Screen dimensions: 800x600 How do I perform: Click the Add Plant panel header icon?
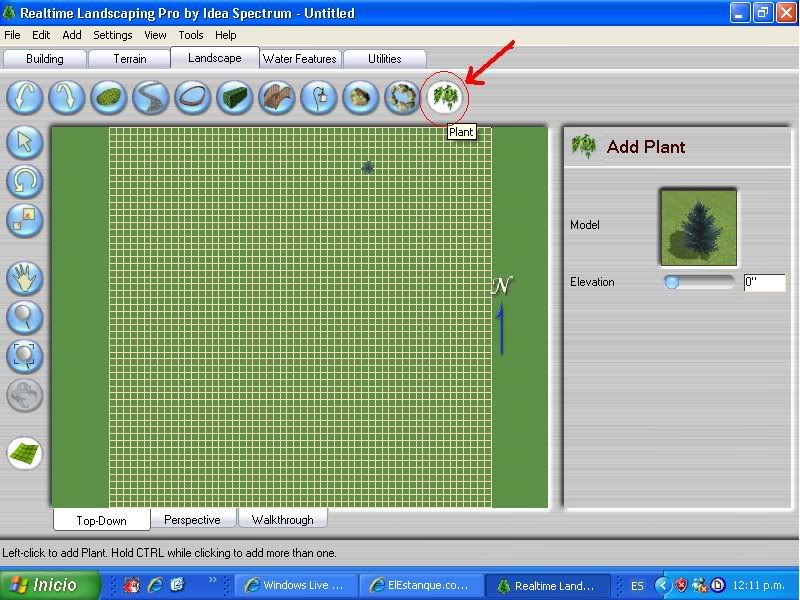584,146
